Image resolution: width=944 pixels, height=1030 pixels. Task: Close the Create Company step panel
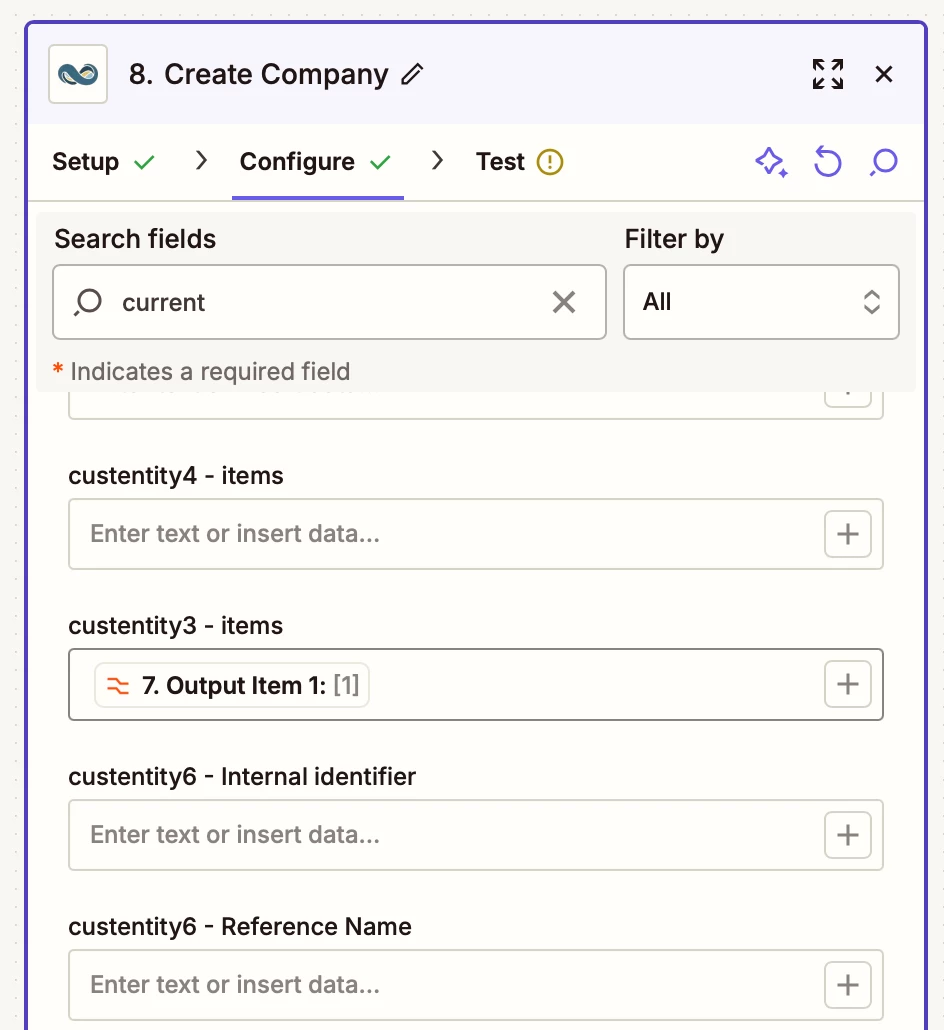[x=884, y=74]
